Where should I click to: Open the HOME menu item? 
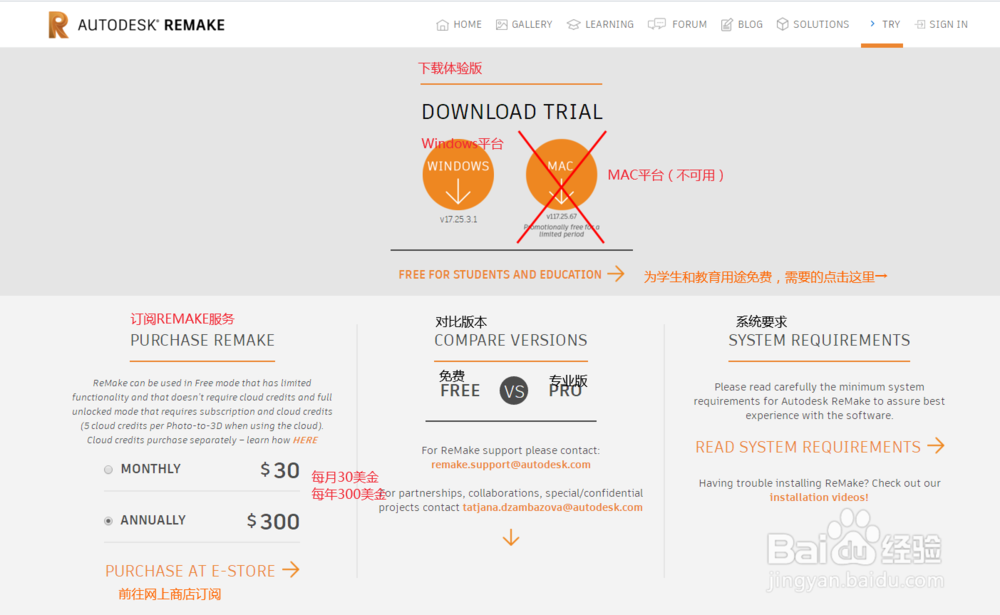coord(459,24)
